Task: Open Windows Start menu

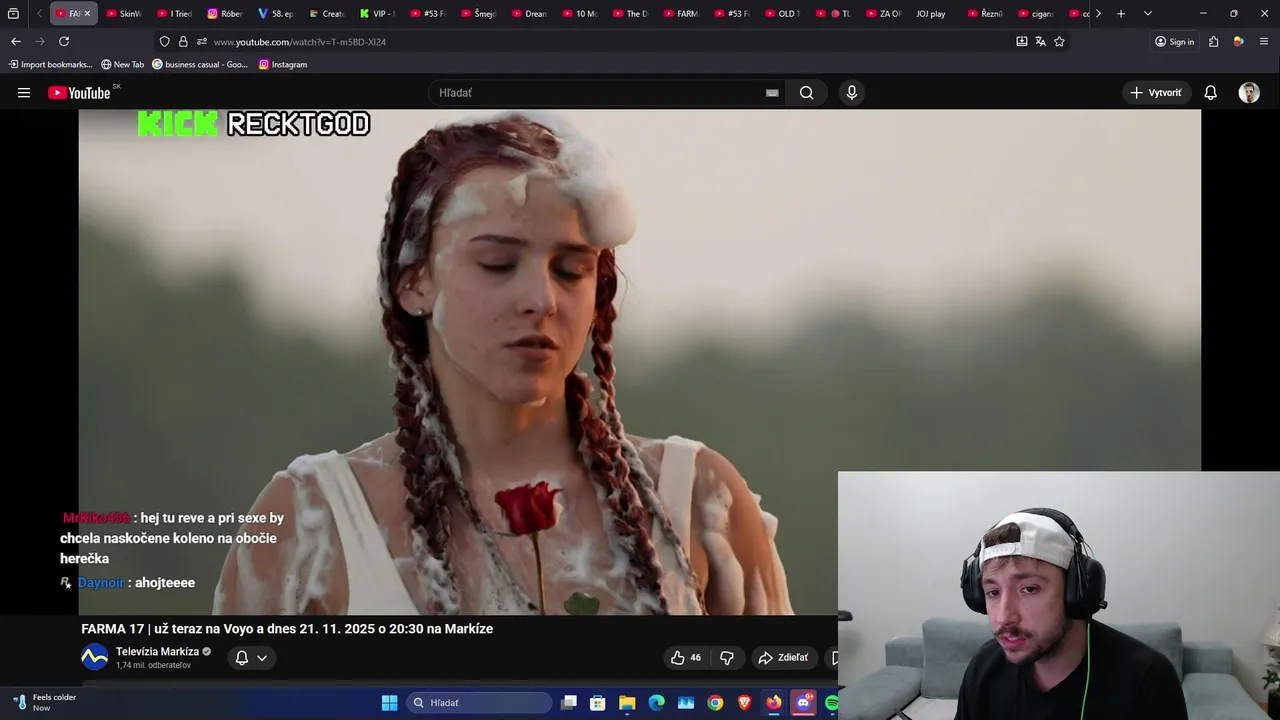Action: click(x=389, y=703)
